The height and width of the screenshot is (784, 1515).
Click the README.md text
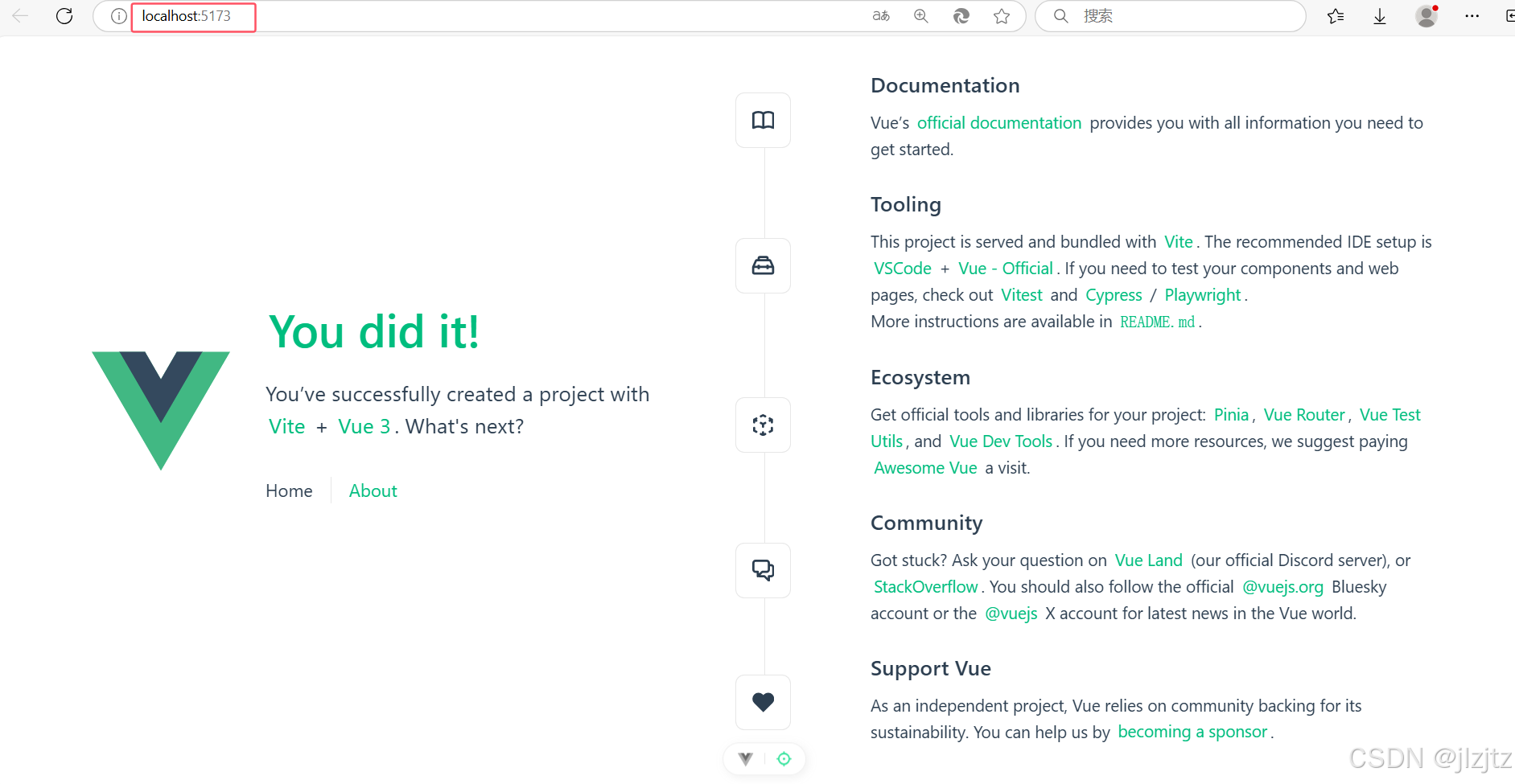pyautogui.click(x=1158, y=322)
